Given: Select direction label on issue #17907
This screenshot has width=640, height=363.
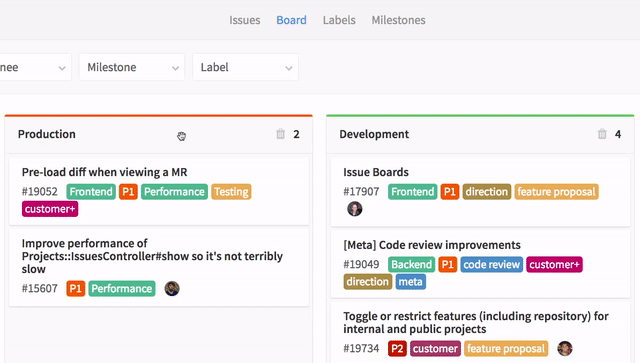Looking at the screenshot, I should (x=487, y=192).
